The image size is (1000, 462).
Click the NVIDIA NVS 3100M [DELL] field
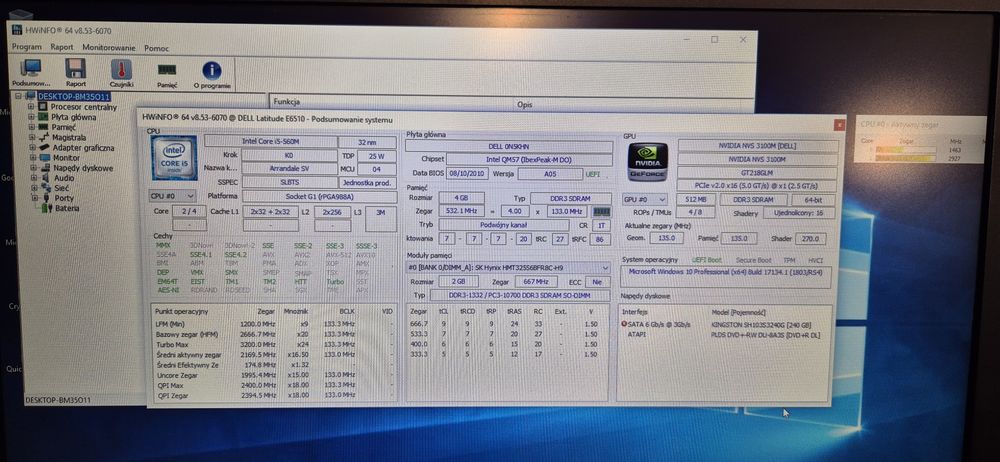758,146
